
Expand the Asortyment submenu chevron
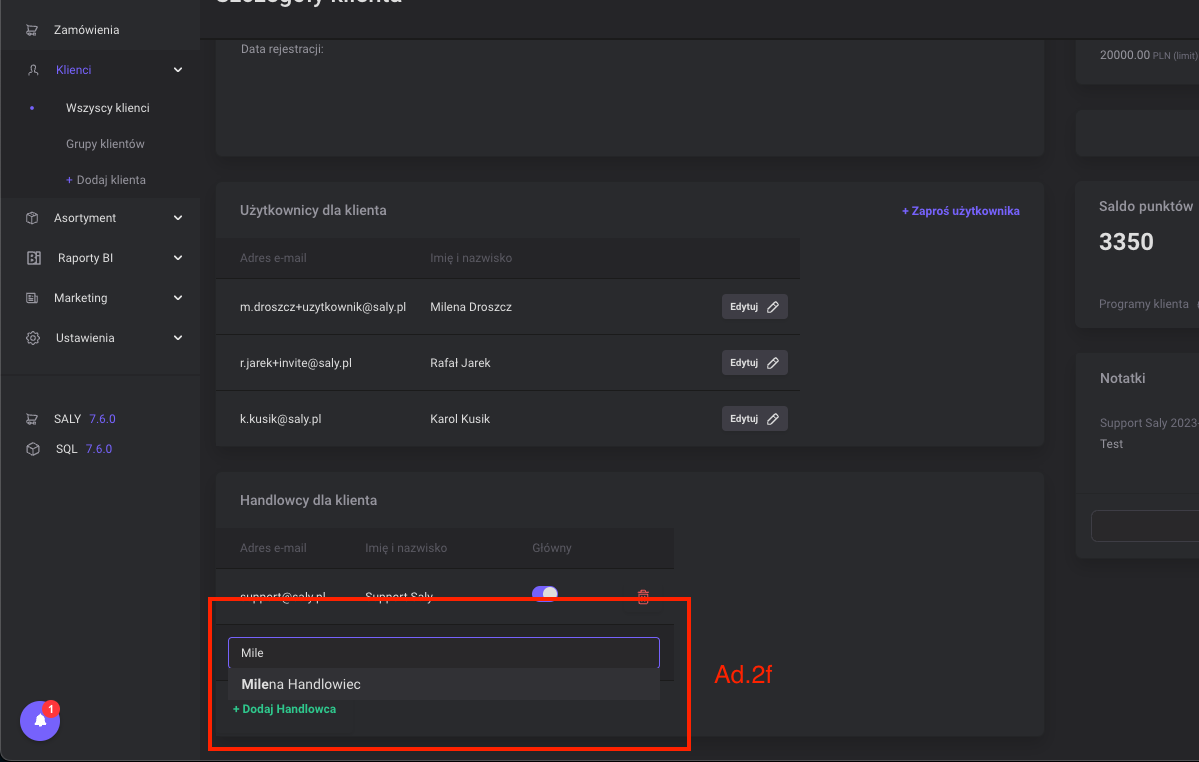(178, 218)
